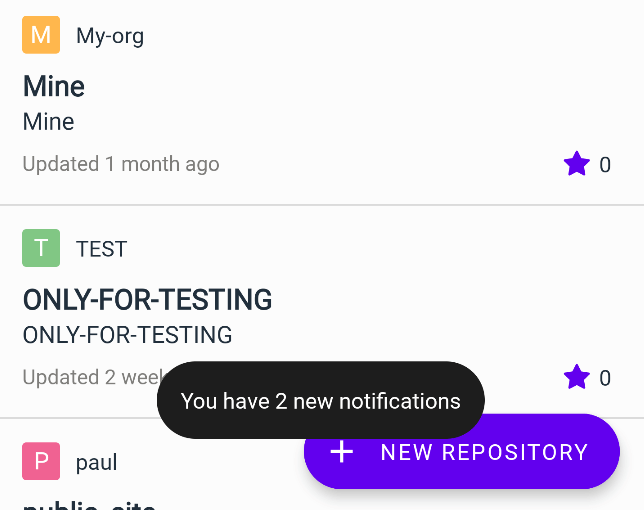Create a new repository with the purple button
The width and height of the screenshot is (644, 510).
[x=462, y=452]
